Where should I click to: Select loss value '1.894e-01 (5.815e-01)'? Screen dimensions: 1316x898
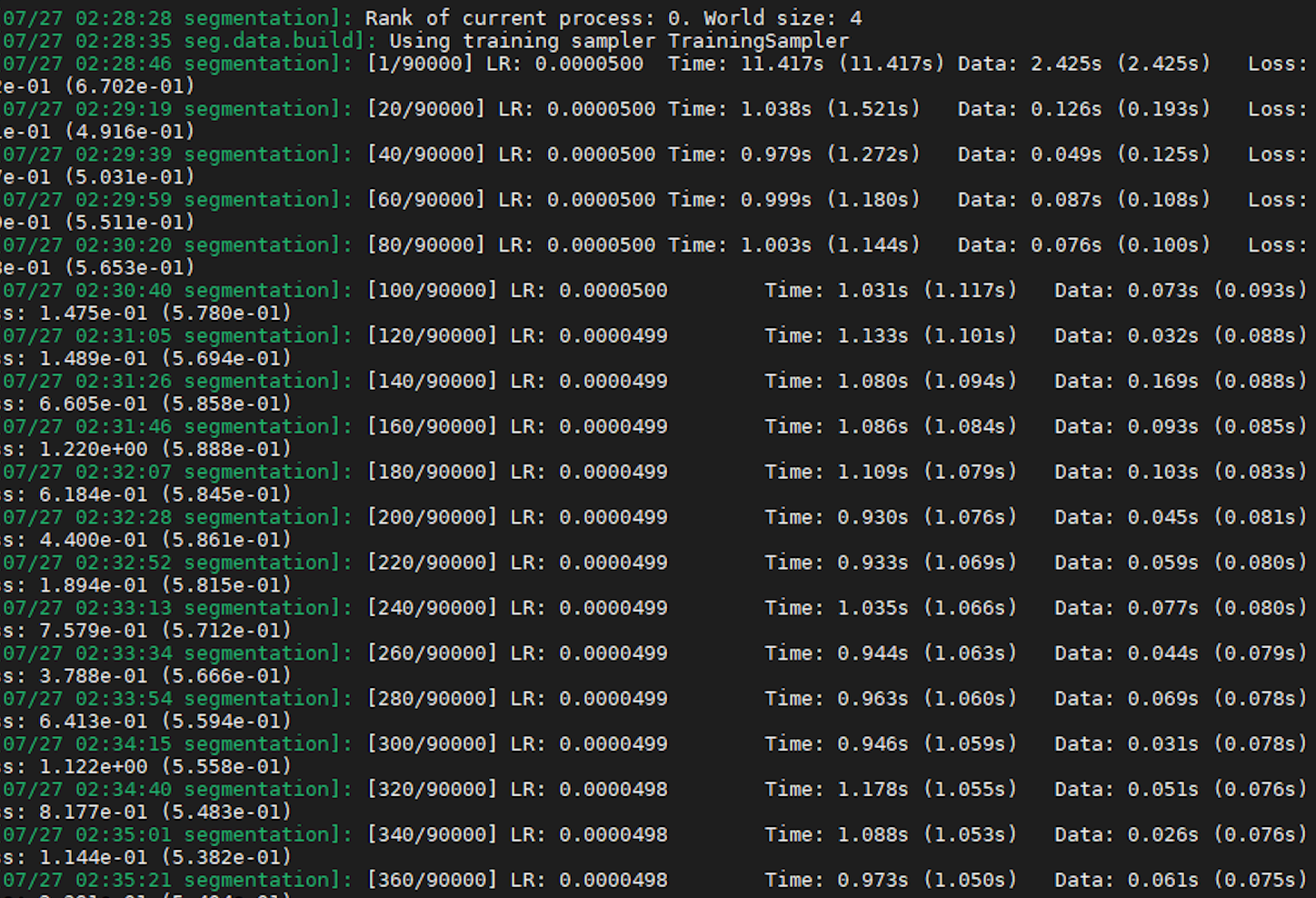click(165, 586)
